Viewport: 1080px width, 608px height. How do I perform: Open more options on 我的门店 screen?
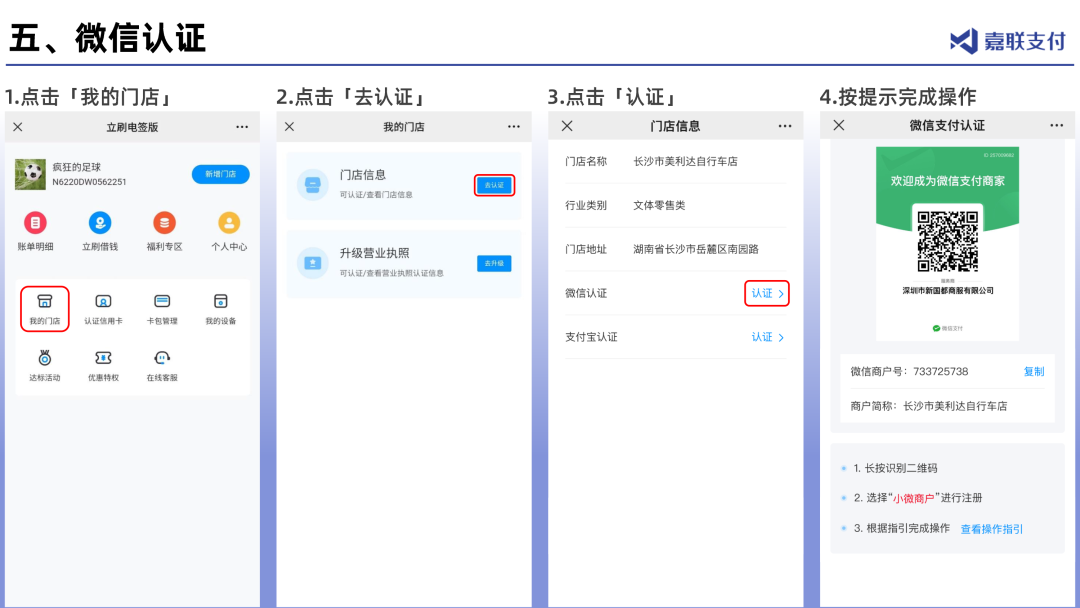(514, 127)
